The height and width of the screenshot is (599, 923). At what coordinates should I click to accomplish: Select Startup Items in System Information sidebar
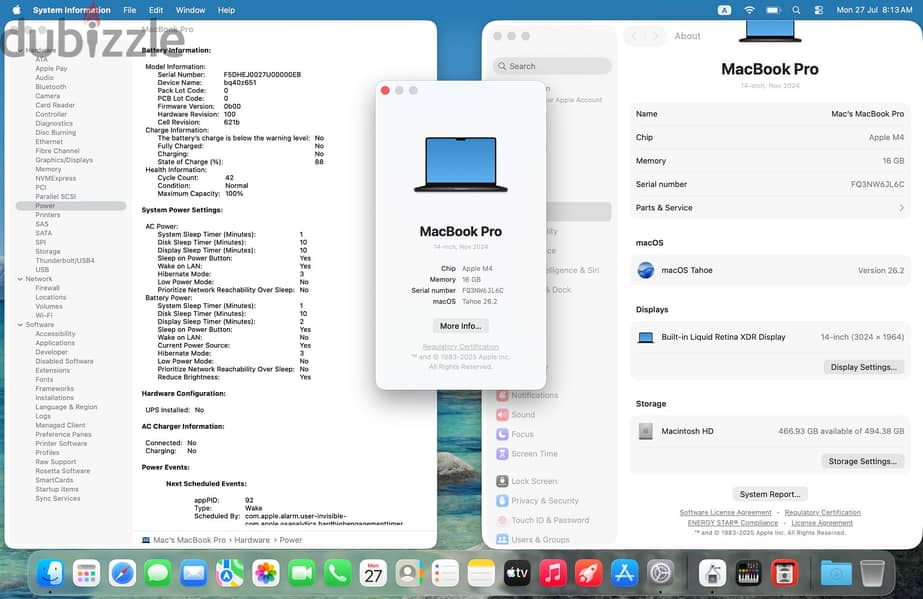pyautogui.click(x=57, y=490)
